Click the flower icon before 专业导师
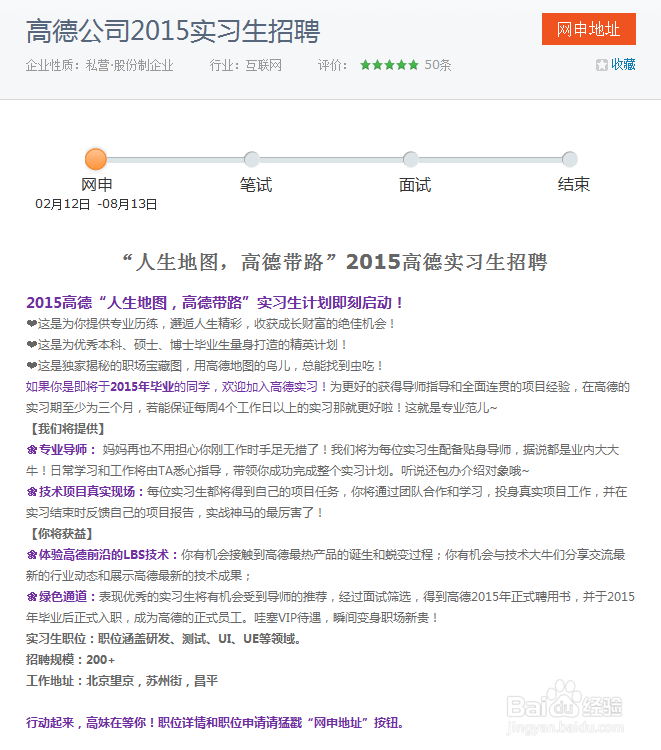 (32, 450)
